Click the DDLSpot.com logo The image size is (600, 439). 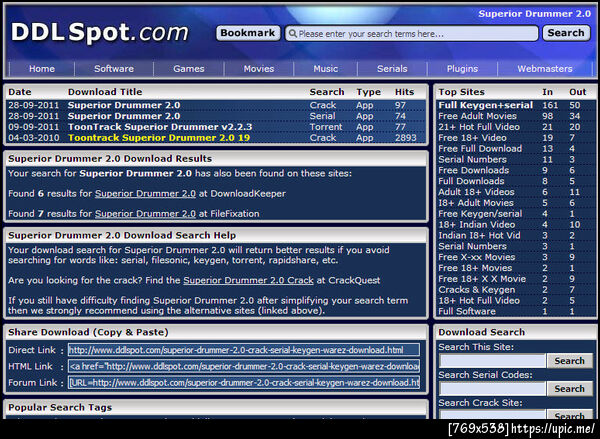tap(100, 32)
